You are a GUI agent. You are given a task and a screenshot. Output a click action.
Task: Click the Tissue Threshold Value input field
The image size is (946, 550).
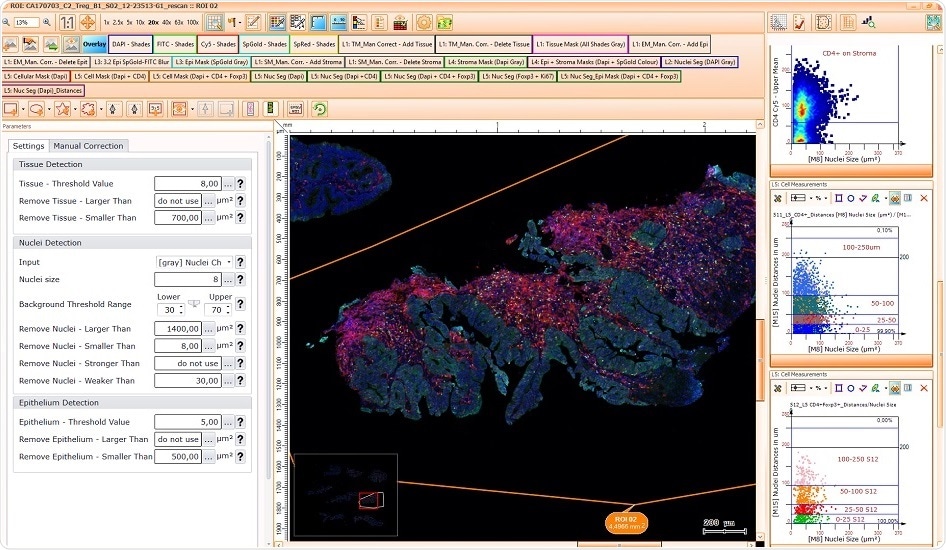click(x=187, y=184)
